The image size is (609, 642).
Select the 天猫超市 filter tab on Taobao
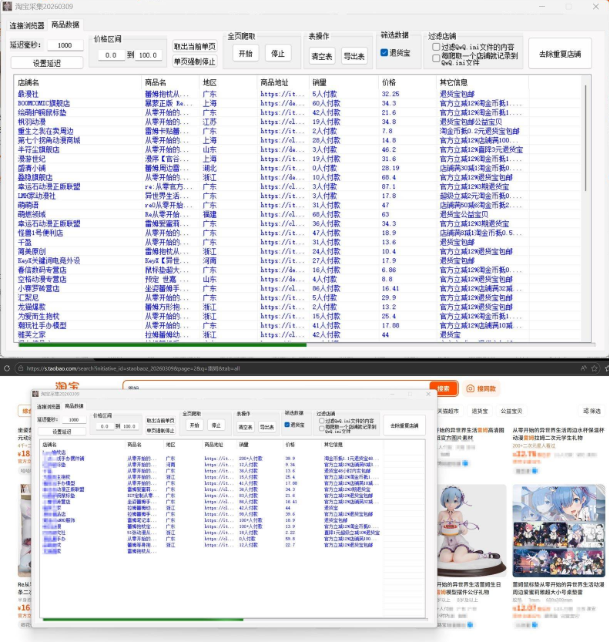(x=448, y=411)
